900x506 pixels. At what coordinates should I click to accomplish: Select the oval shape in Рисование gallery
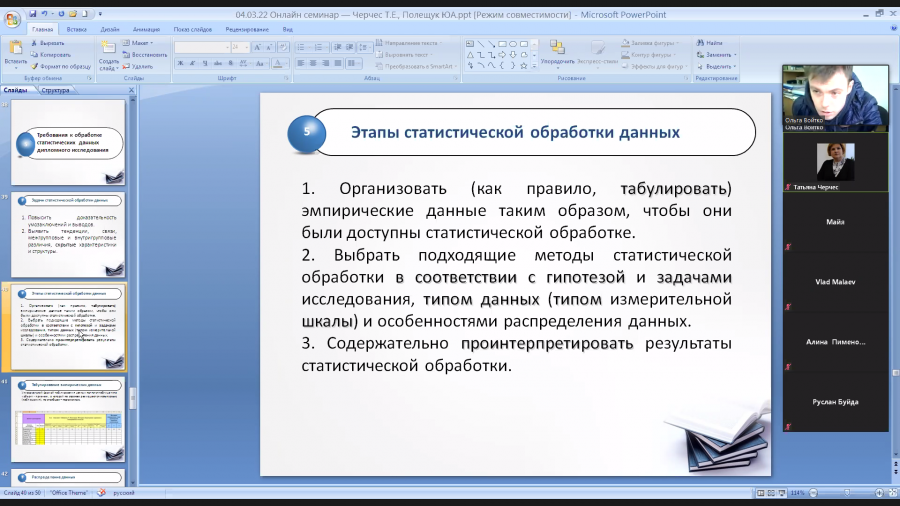513,44
